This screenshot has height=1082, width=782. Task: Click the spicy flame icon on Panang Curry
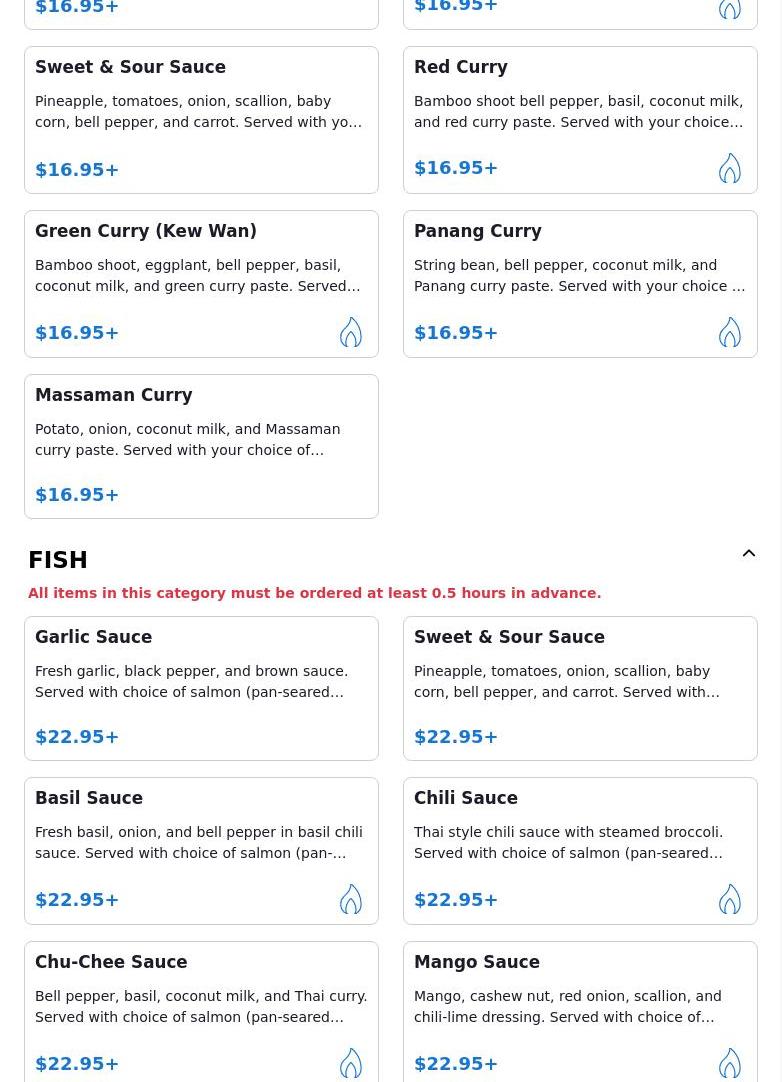(730, 332)
